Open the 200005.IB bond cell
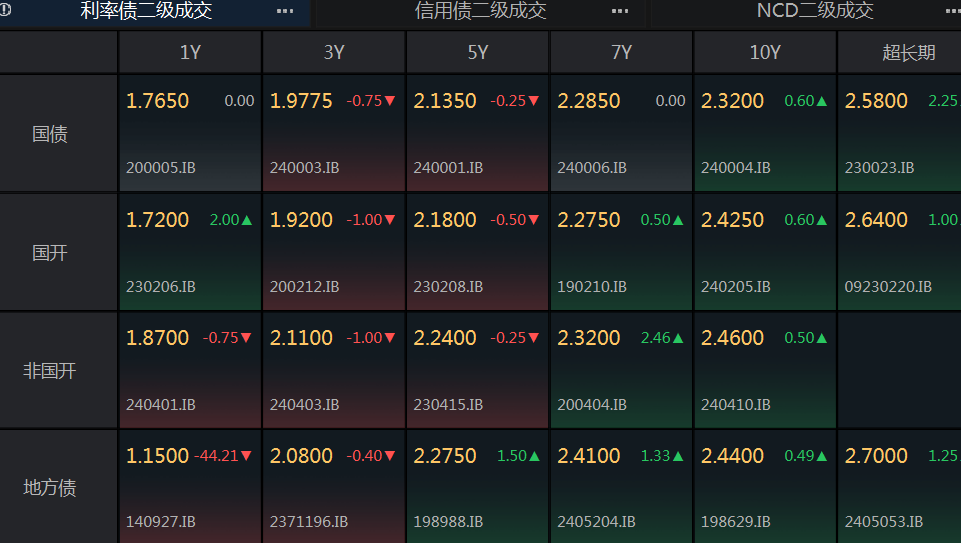The width and height of the screenshot is (961, 543). click(x=191, y=133)
